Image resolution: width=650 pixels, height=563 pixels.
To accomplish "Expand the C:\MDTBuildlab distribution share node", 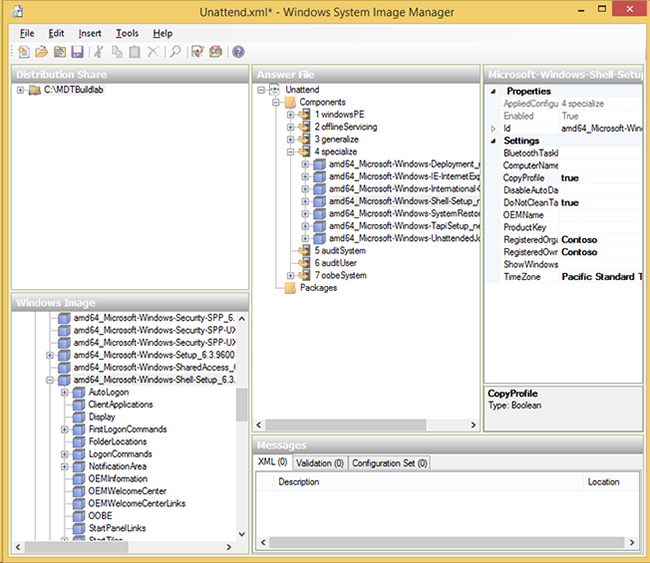I will coord(21,91).
